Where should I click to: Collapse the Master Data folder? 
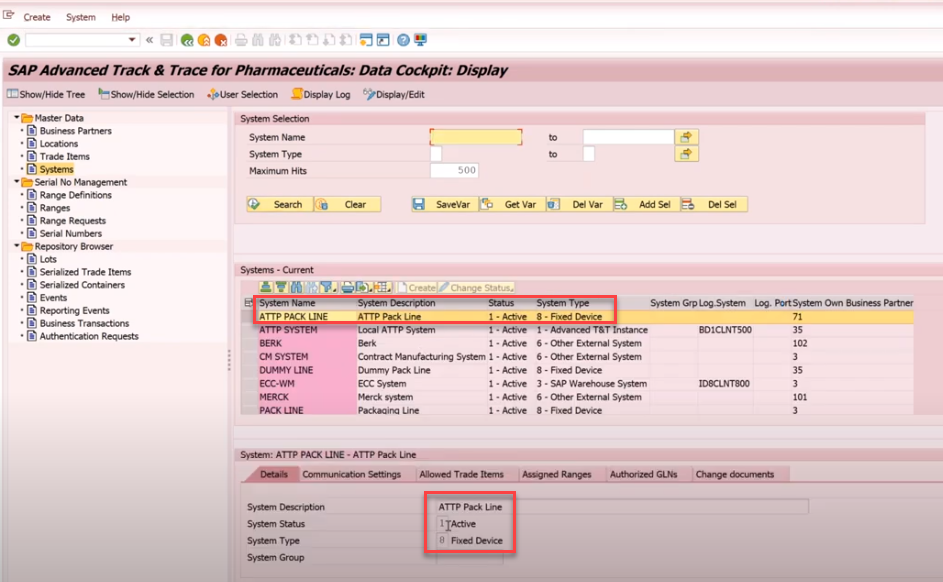[17, 118]
